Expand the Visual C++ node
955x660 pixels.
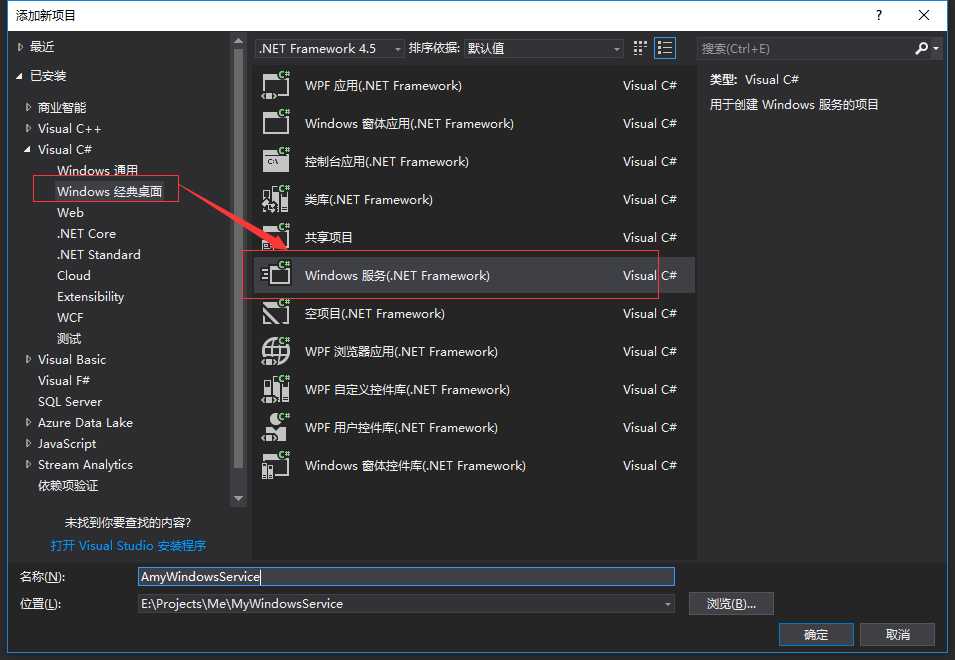click(x=28, y=128)
